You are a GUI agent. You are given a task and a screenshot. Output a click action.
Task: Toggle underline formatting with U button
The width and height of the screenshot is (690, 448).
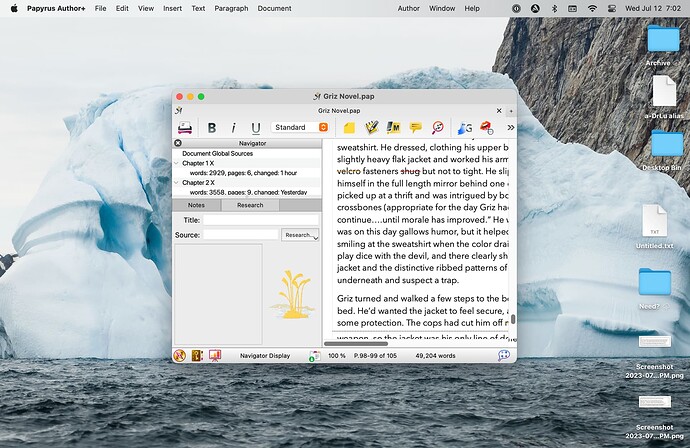coord(256,128)
